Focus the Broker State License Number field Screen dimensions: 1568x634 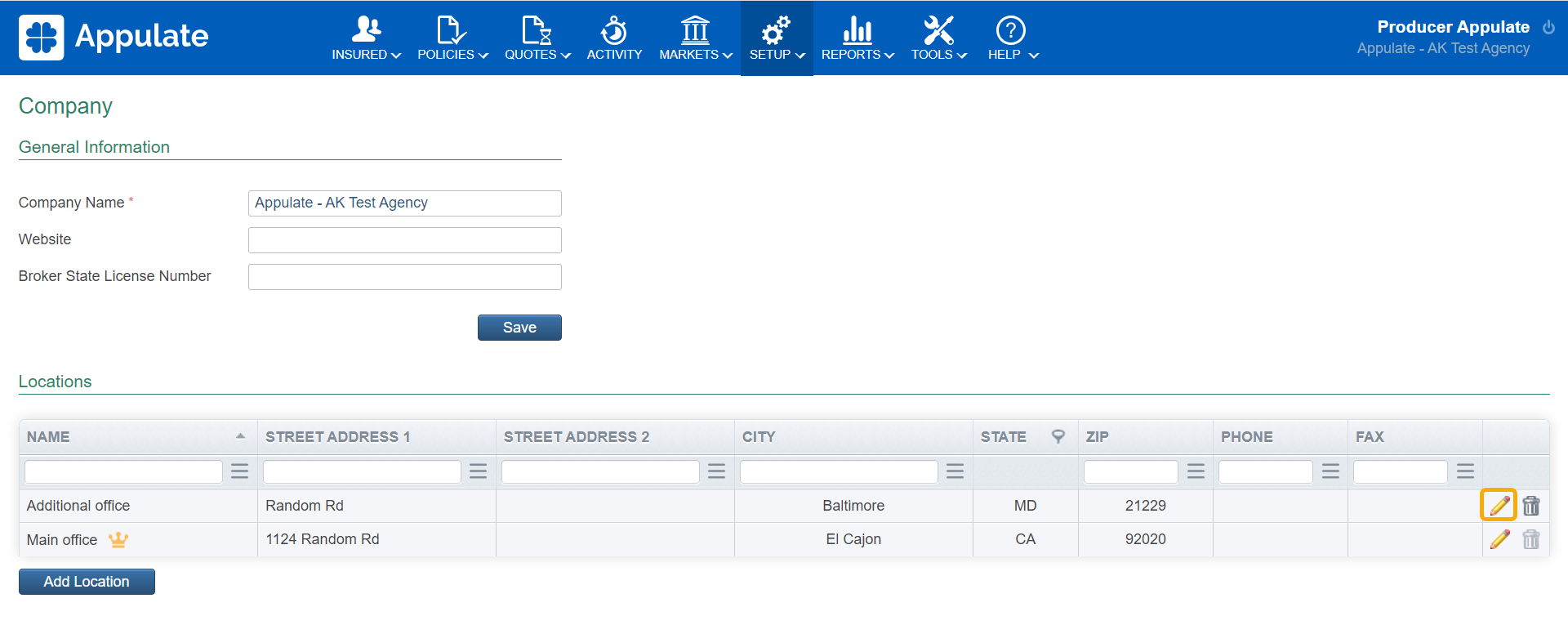tap(404, 277)
